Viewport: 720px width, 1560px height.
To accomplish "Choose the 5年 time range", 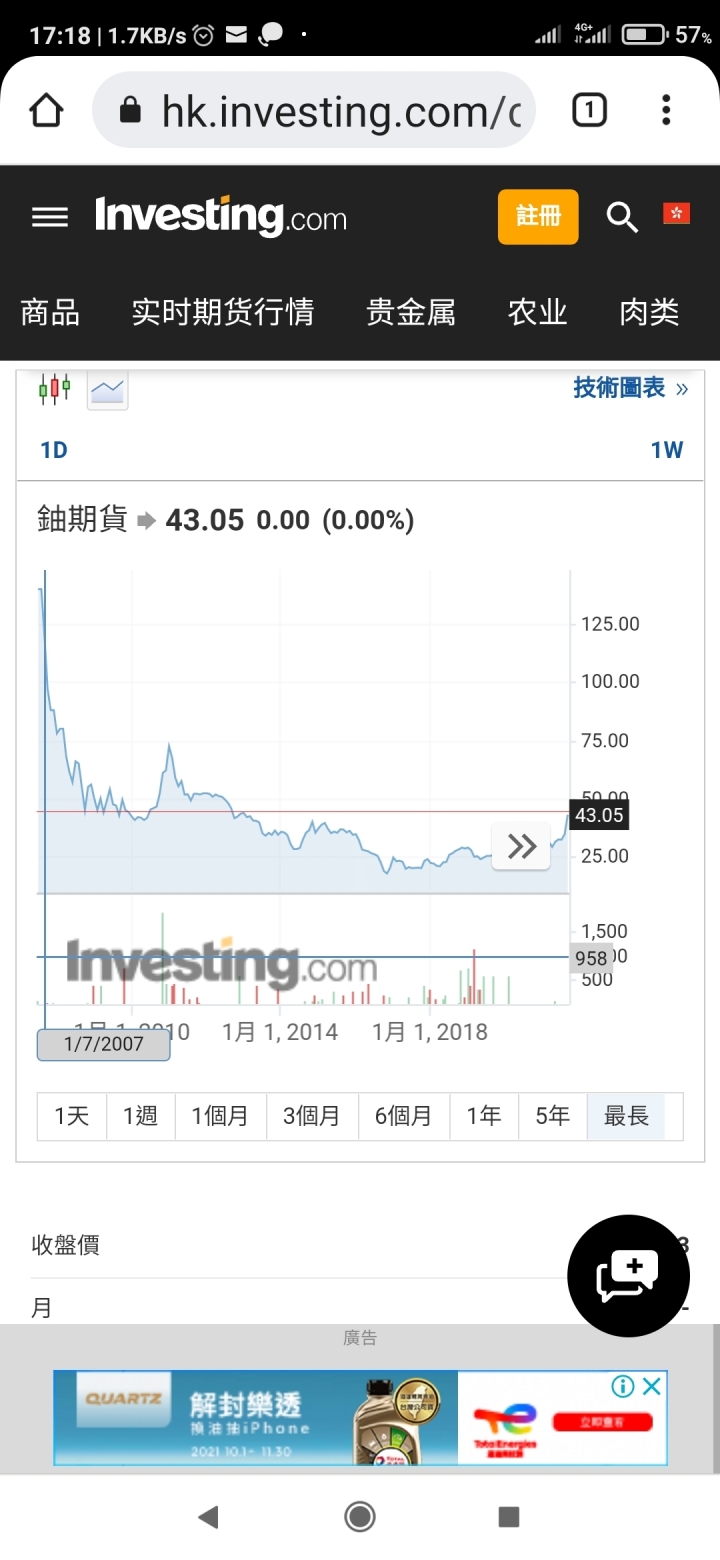I will click(553, 1116).
